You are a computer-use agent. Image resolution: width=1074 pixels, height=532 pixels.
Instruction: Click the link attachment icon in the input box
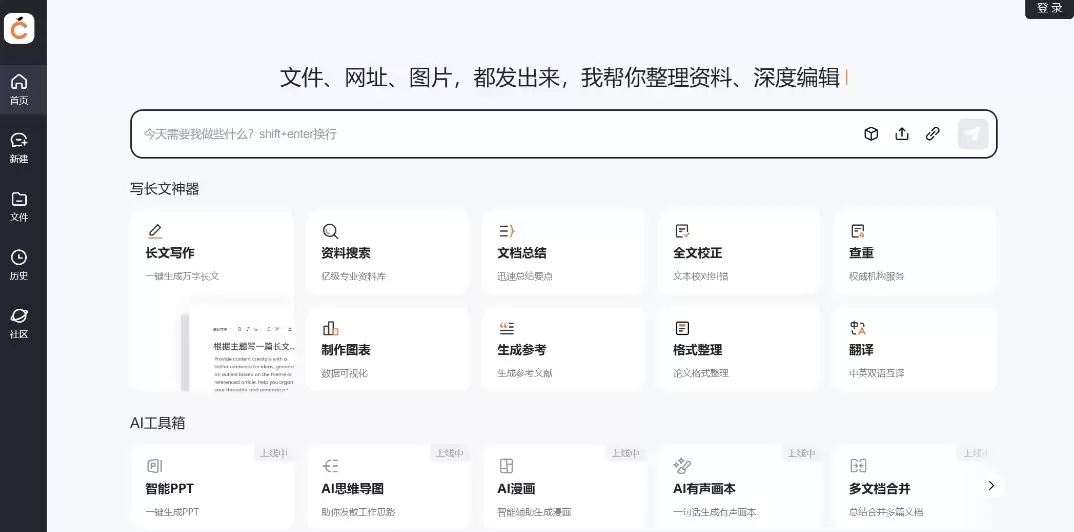pos(933,134)
